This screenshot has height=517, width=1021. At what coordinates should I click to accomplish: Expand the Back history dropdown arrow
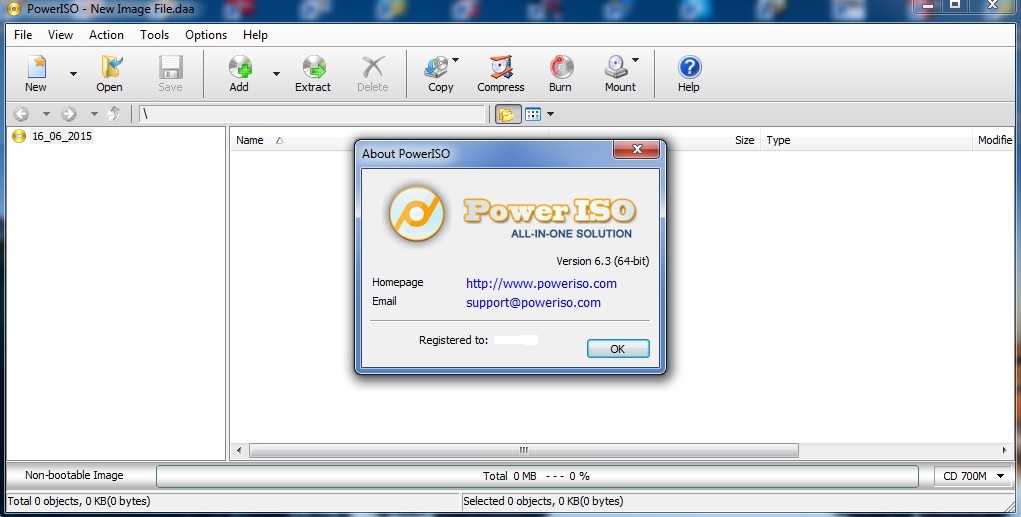(46, 114)
